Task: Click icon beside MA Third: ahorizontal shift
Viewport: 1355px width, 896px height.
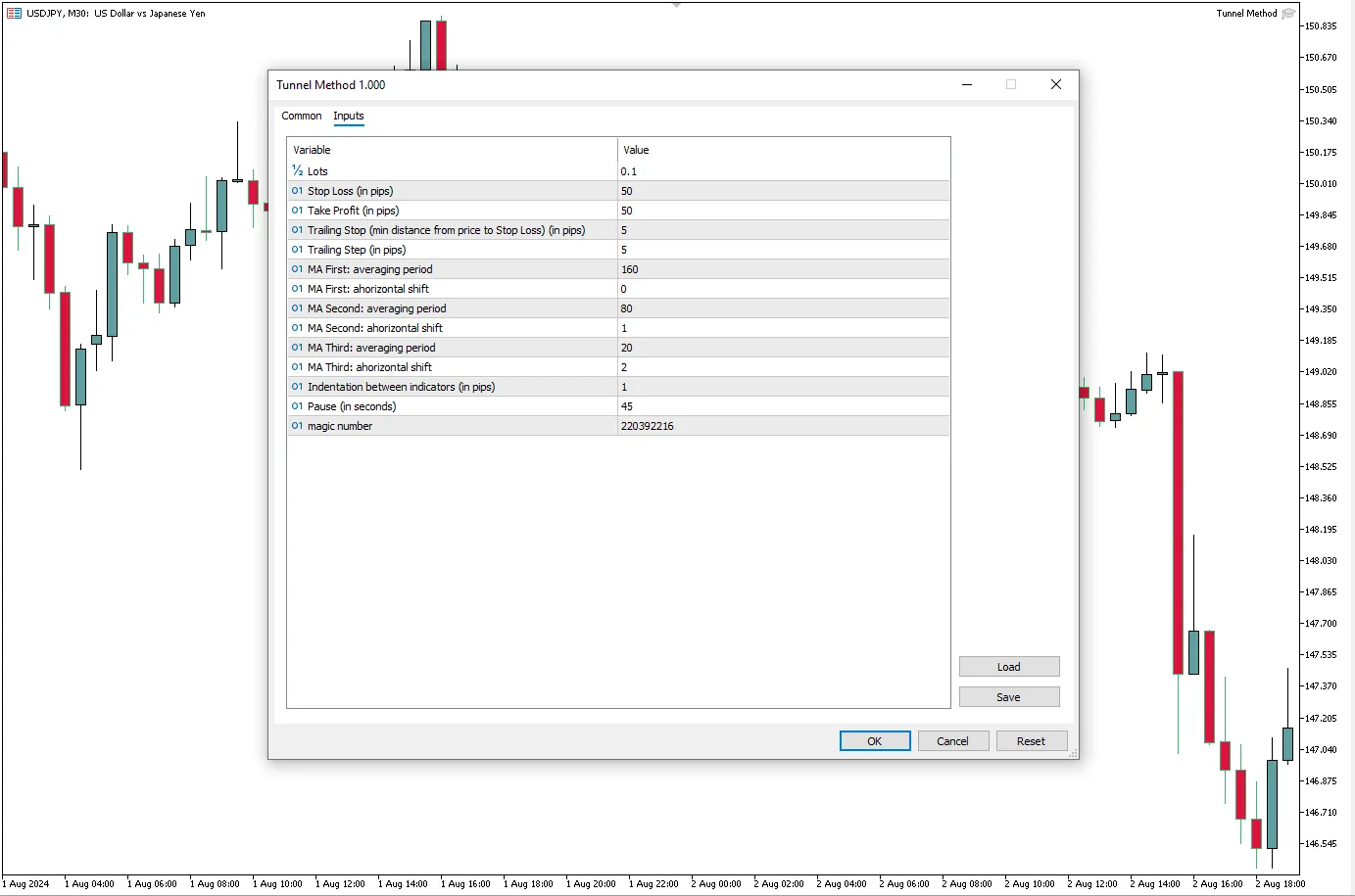Action: [297, 367]
